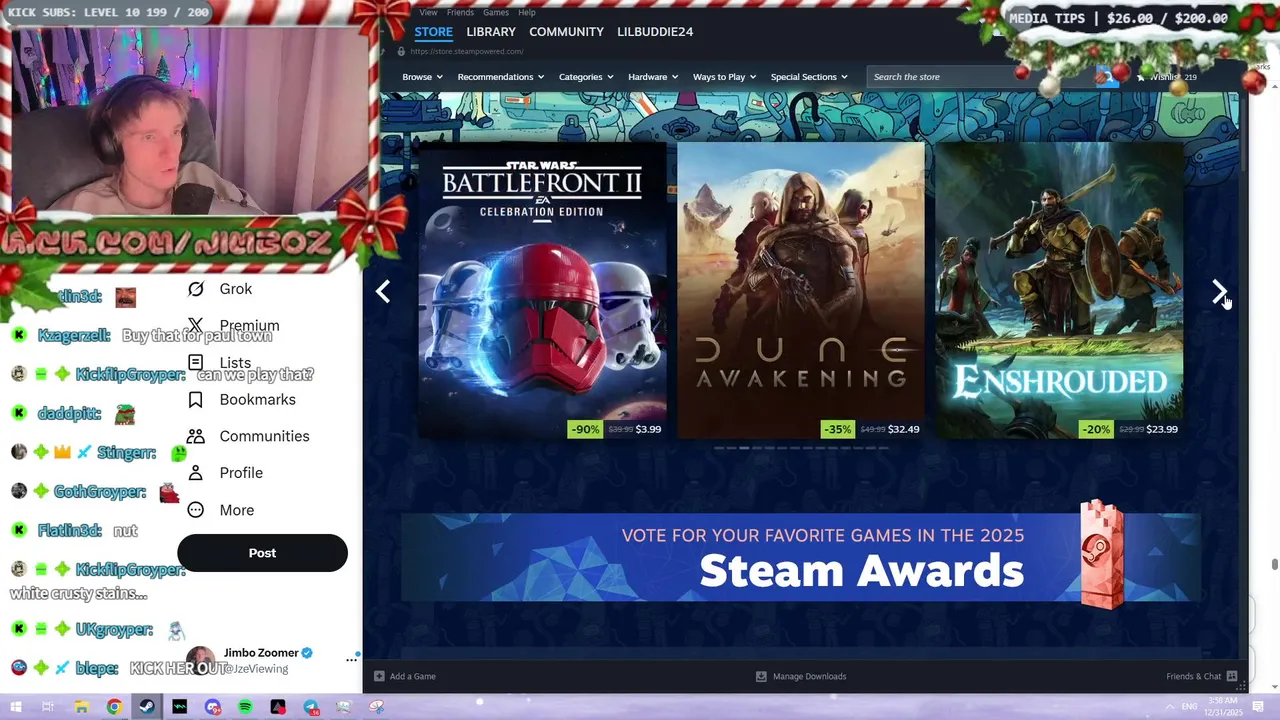The image size is (1280, 720).
Task: Click the store search magnifier button
Action: pyautogui.click(x=1106, y=76)
